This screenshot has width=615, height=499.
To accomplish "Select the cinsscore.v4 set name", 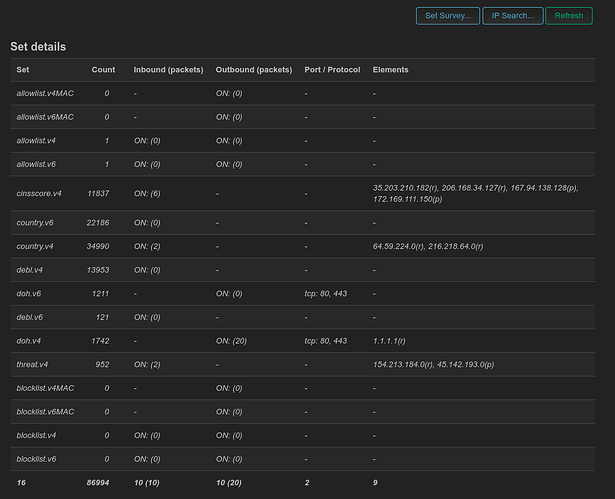I will pyautogui.click(x=39, y=193).
